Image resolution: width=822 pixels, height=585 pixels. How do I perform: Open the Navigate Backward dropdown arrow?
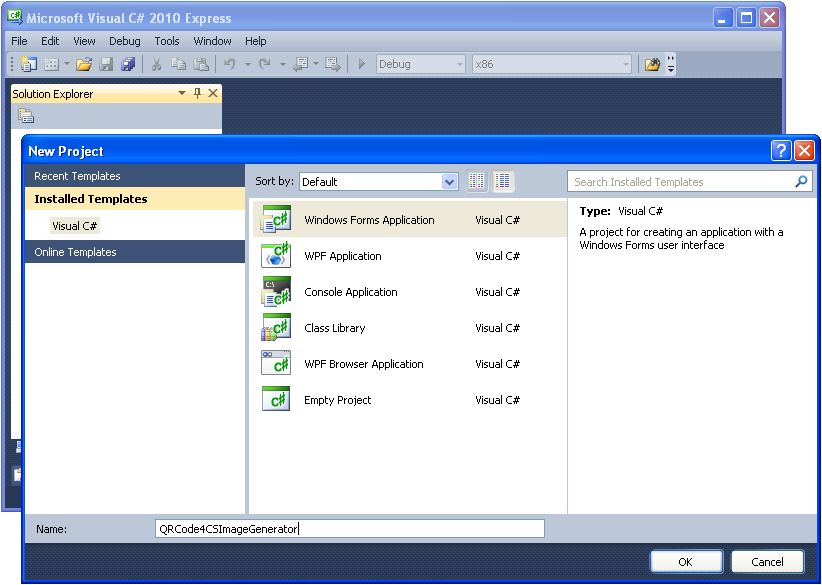pyautogui.click(x=316, y=64)
